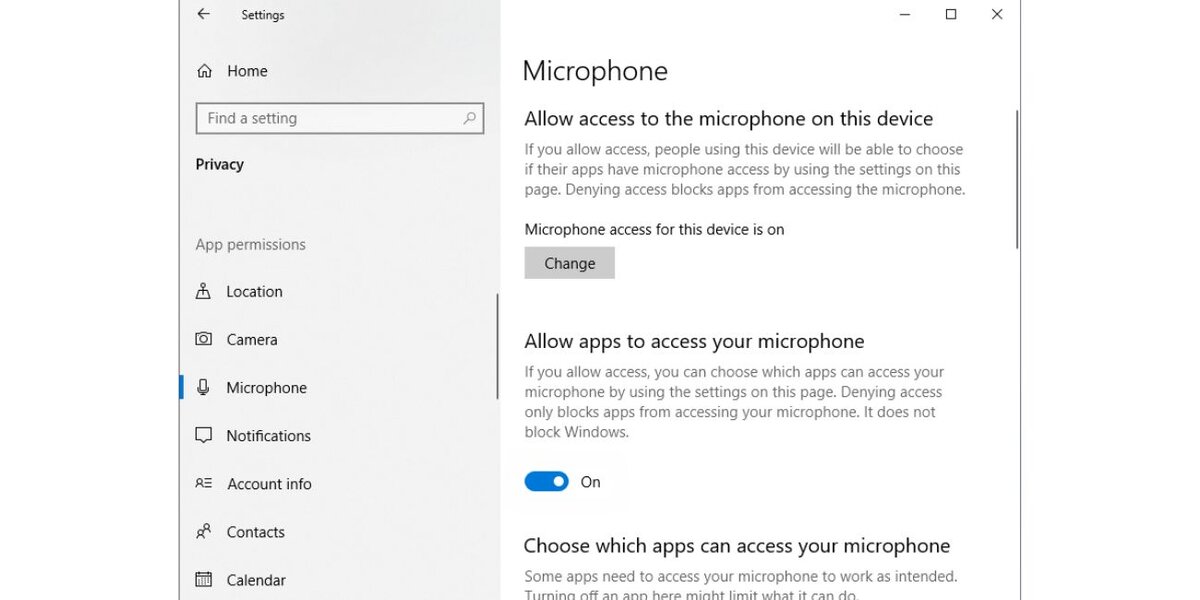
Task: Click the Microphone page title
Action: [595, 71]
